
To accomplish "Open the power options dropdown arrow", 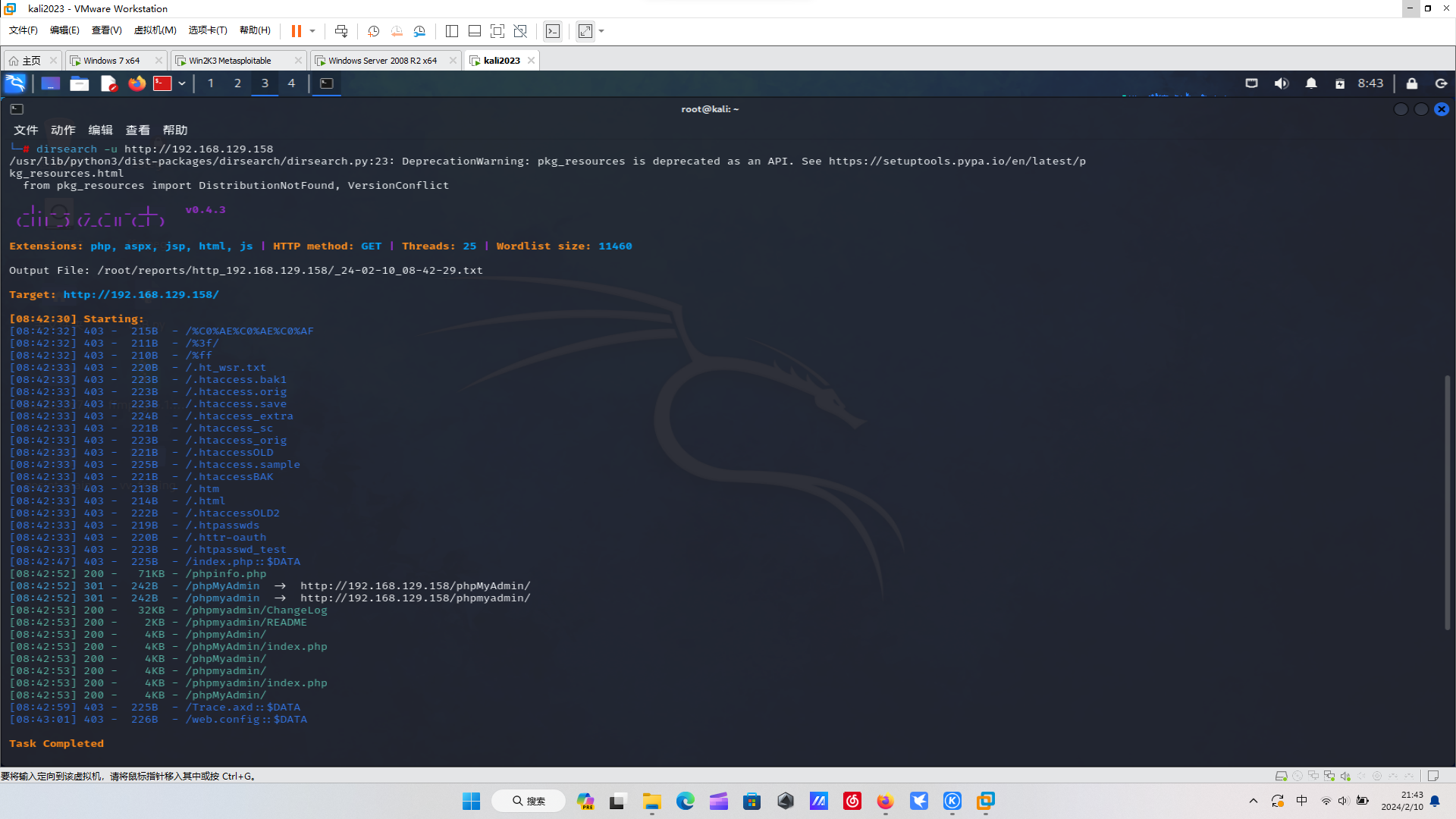I will (x=312, y=31).
